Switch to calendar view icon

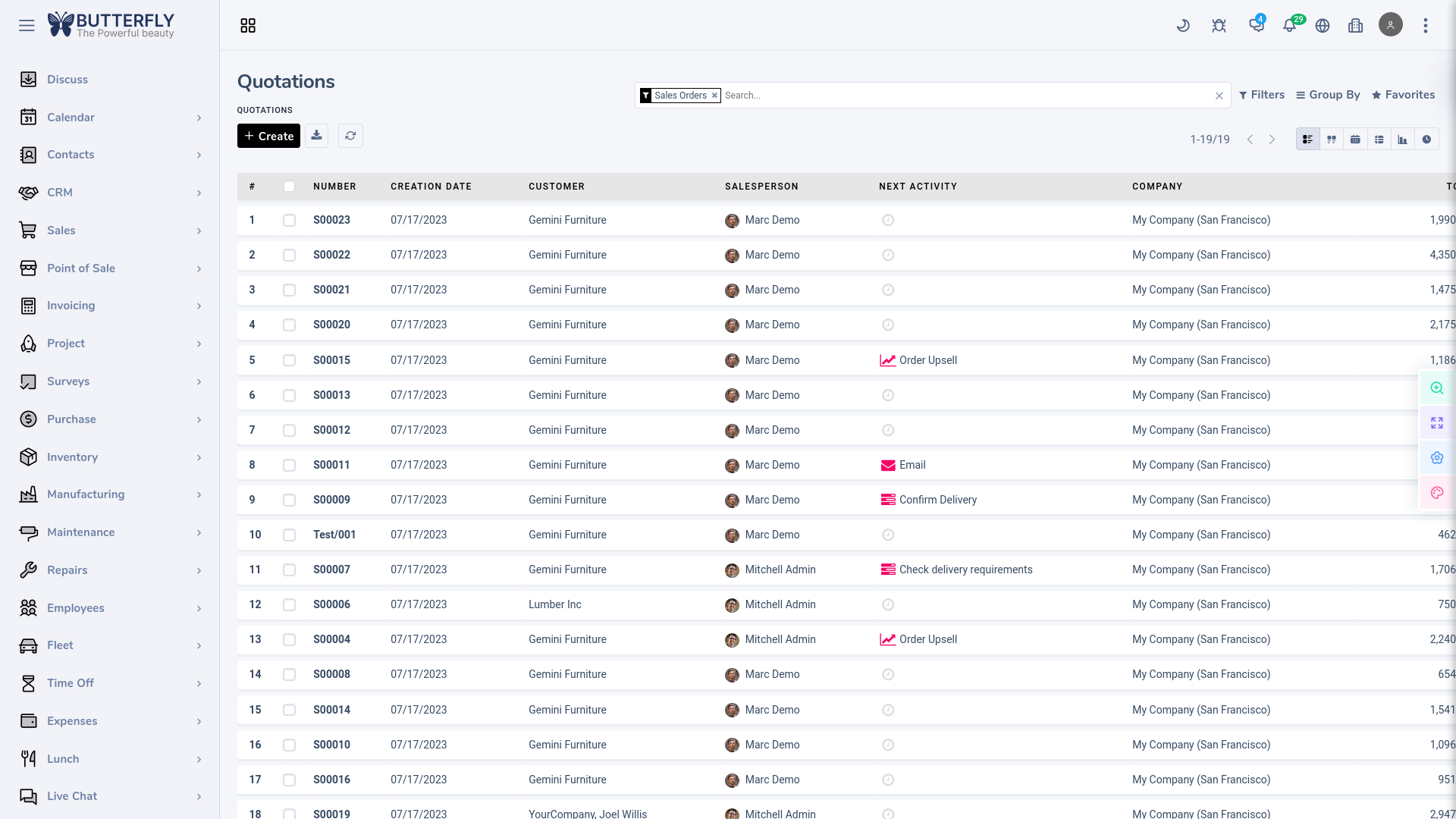coord(1355,140)
